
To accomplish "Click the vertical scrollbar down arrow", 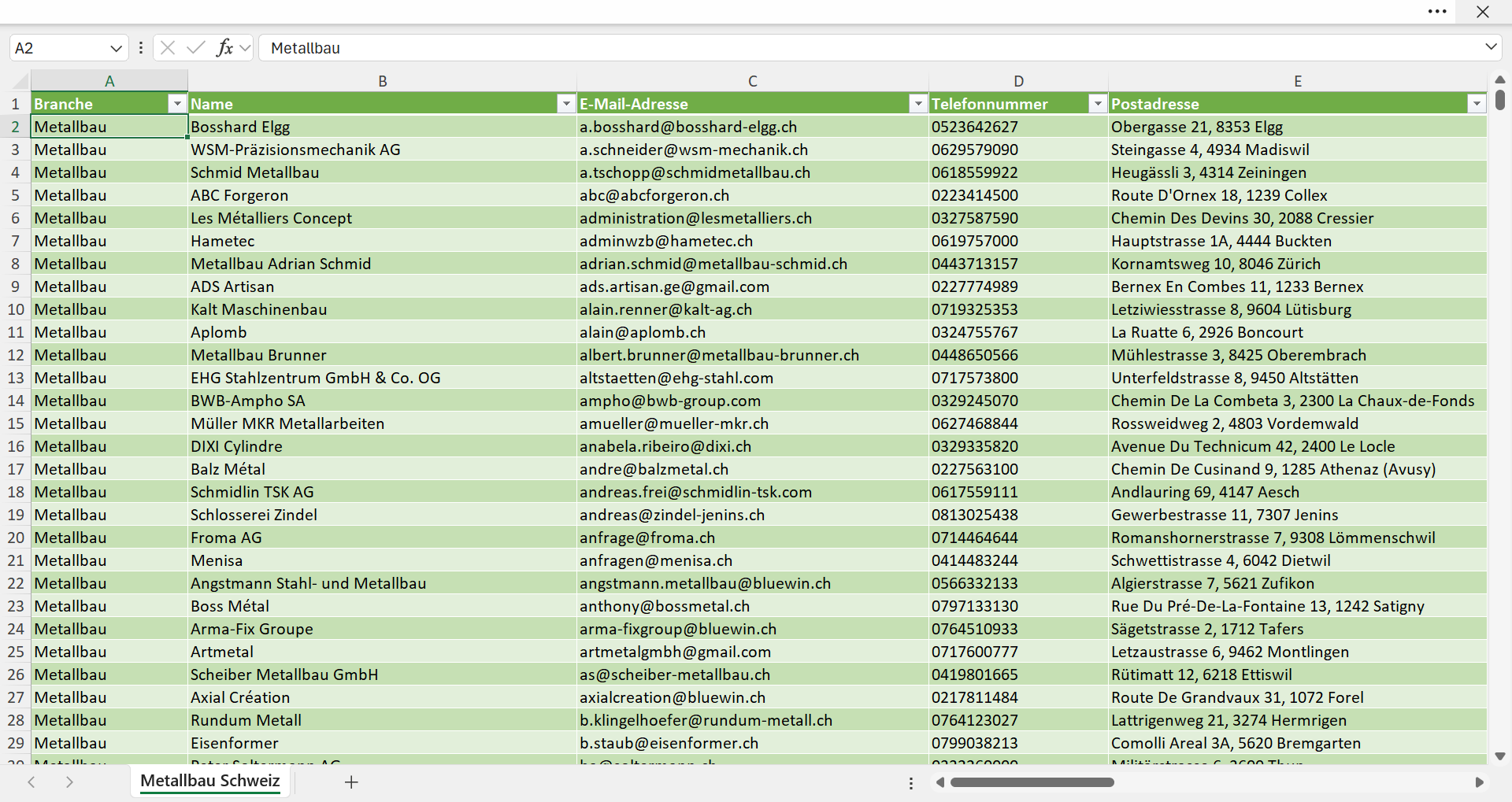I will (x=1500, y=756).
